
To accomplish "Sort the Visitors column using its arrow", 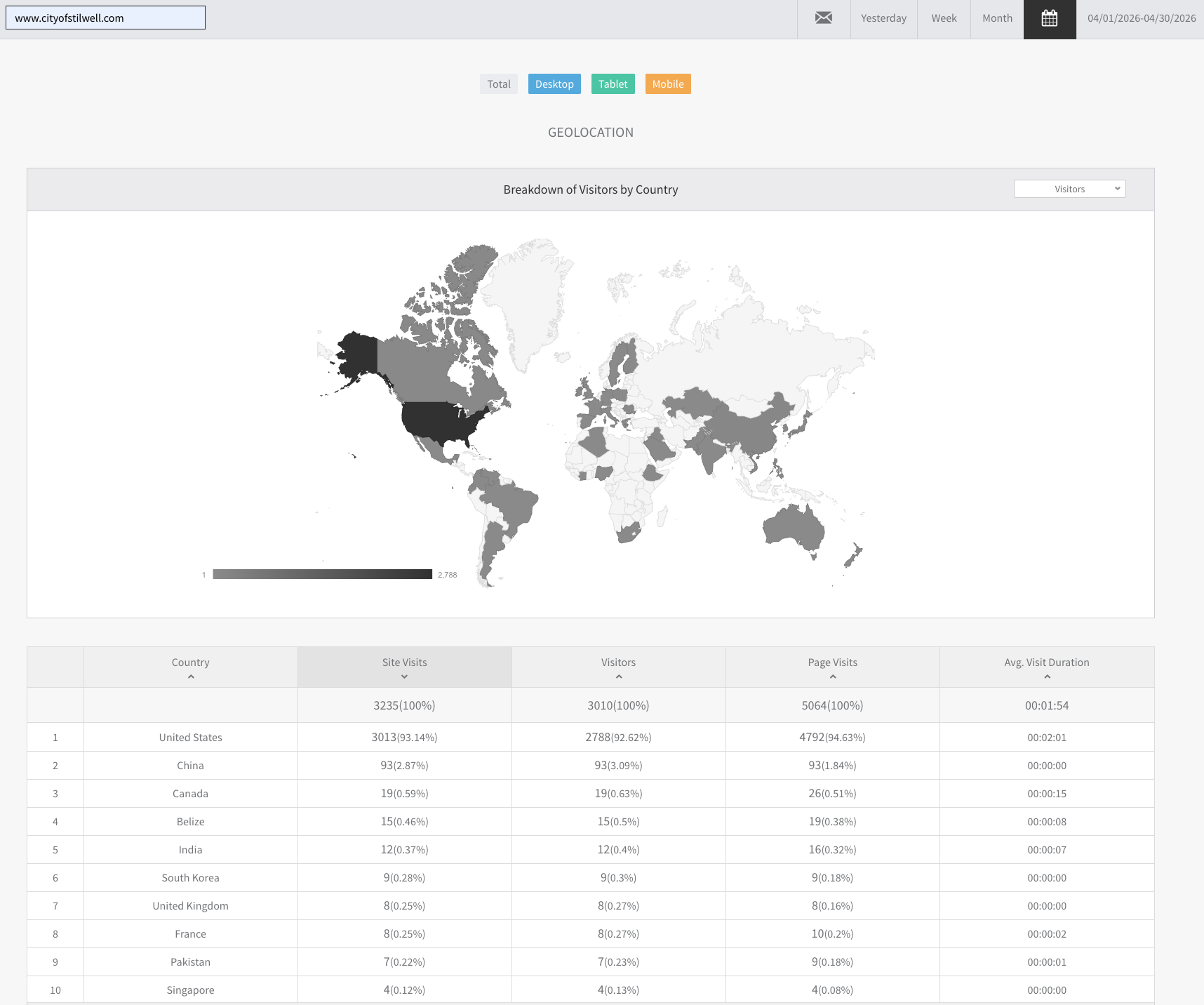I will tap(619, 677).
